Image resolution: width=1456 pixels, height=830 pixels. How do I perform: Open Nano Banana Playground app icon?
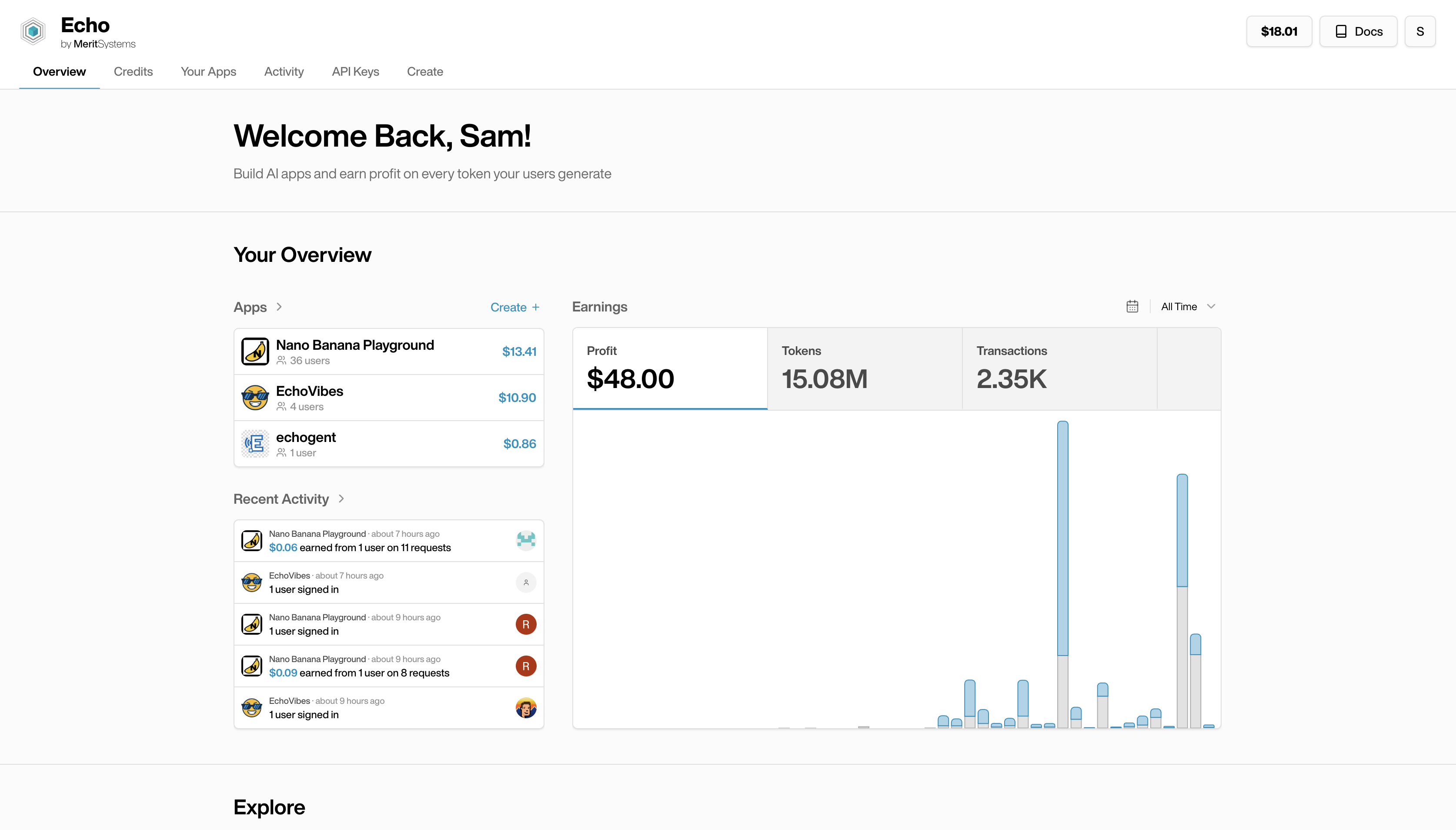tap(255, 351)
